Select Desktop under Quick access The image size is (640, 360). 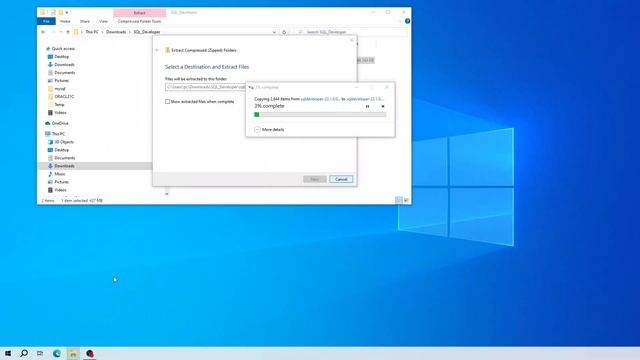(61, 57)
